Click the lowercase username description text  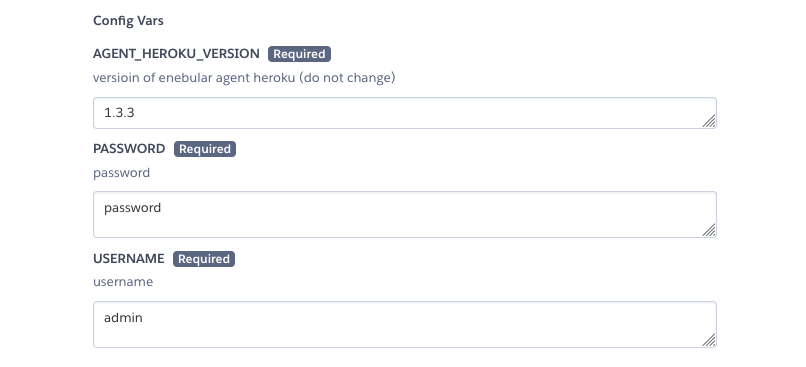tap(123, 282)
